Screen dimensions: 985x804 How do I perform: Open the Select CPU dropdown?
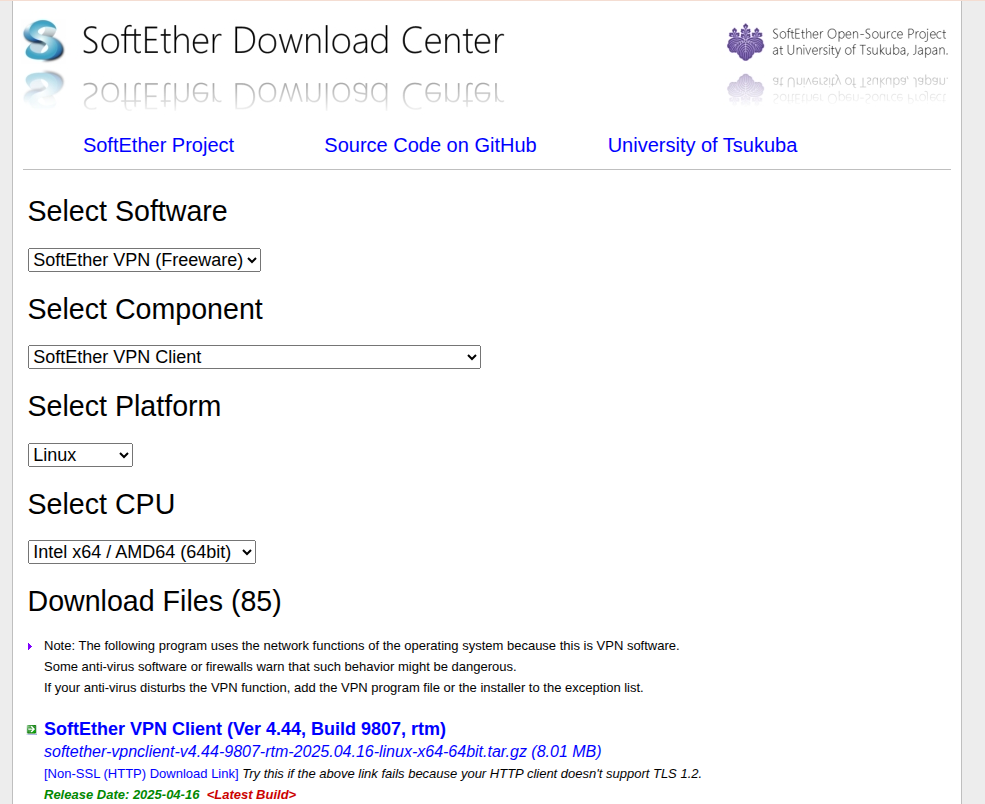click(141, 551)
